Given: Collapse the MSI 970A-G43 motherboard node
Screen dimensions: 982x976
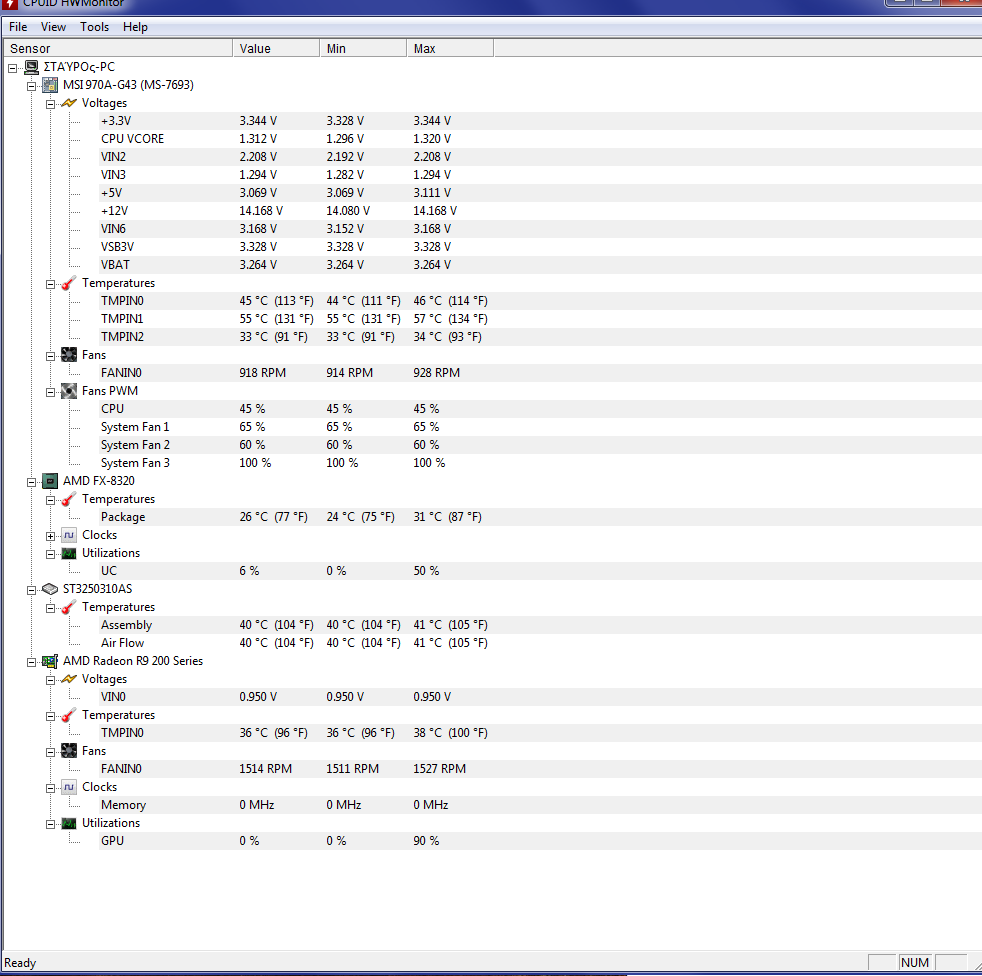Looking at the screenshot, I should pyautogui.click(x=31, y=86).
